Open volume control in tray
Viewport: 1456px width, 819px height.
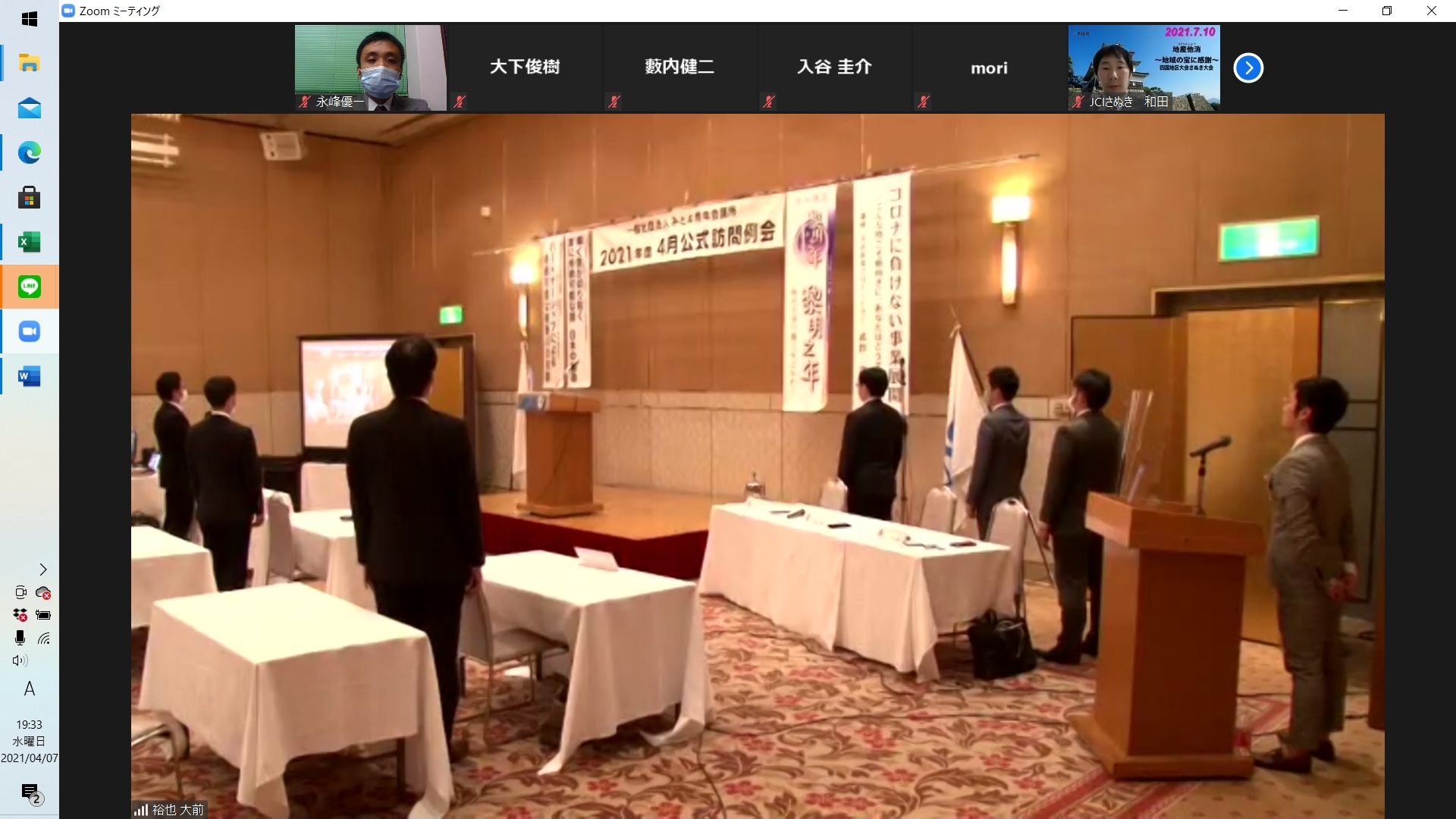[20, 661]
